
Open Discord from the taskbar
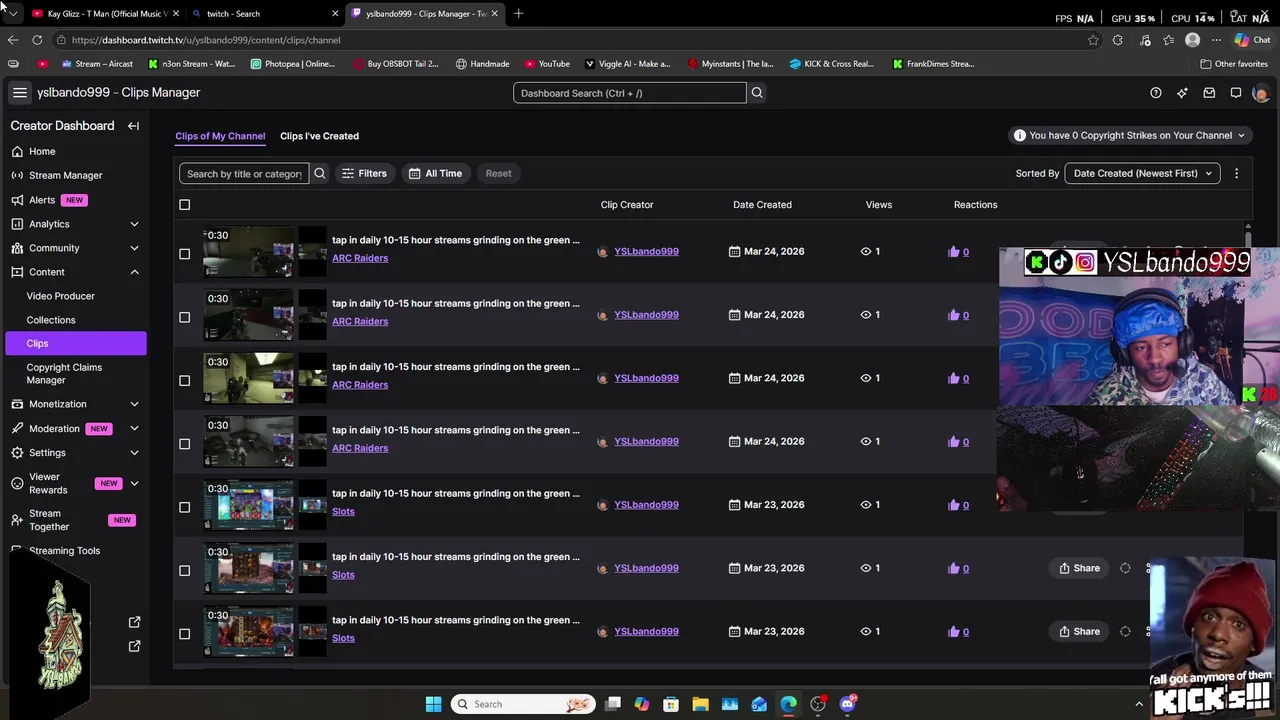(848, 704)
